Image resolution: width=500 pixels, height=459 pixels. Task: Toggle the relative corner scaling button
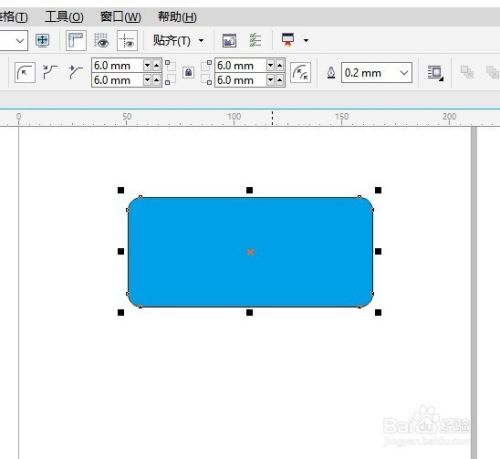(x=301, y=72)
